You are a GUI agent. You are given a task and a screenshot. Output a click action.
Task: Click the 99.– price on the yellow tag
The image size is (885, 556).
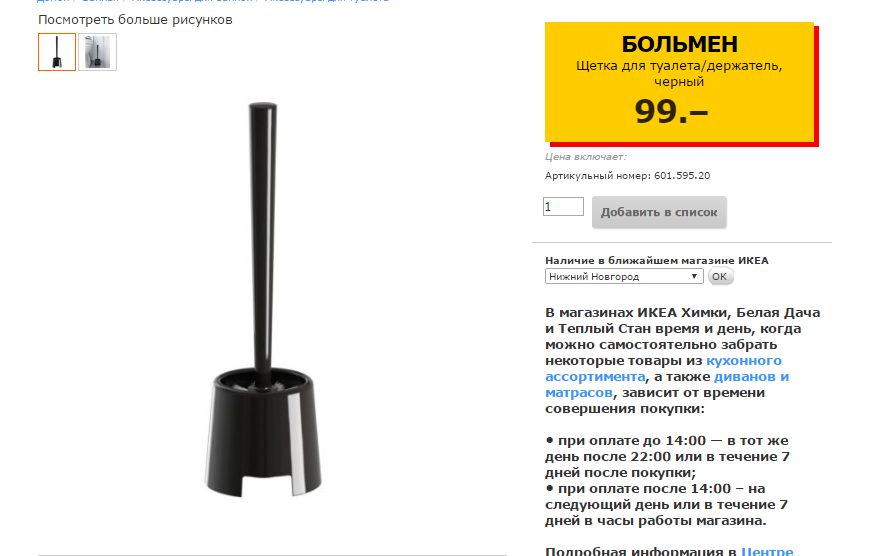pos(671,111)
